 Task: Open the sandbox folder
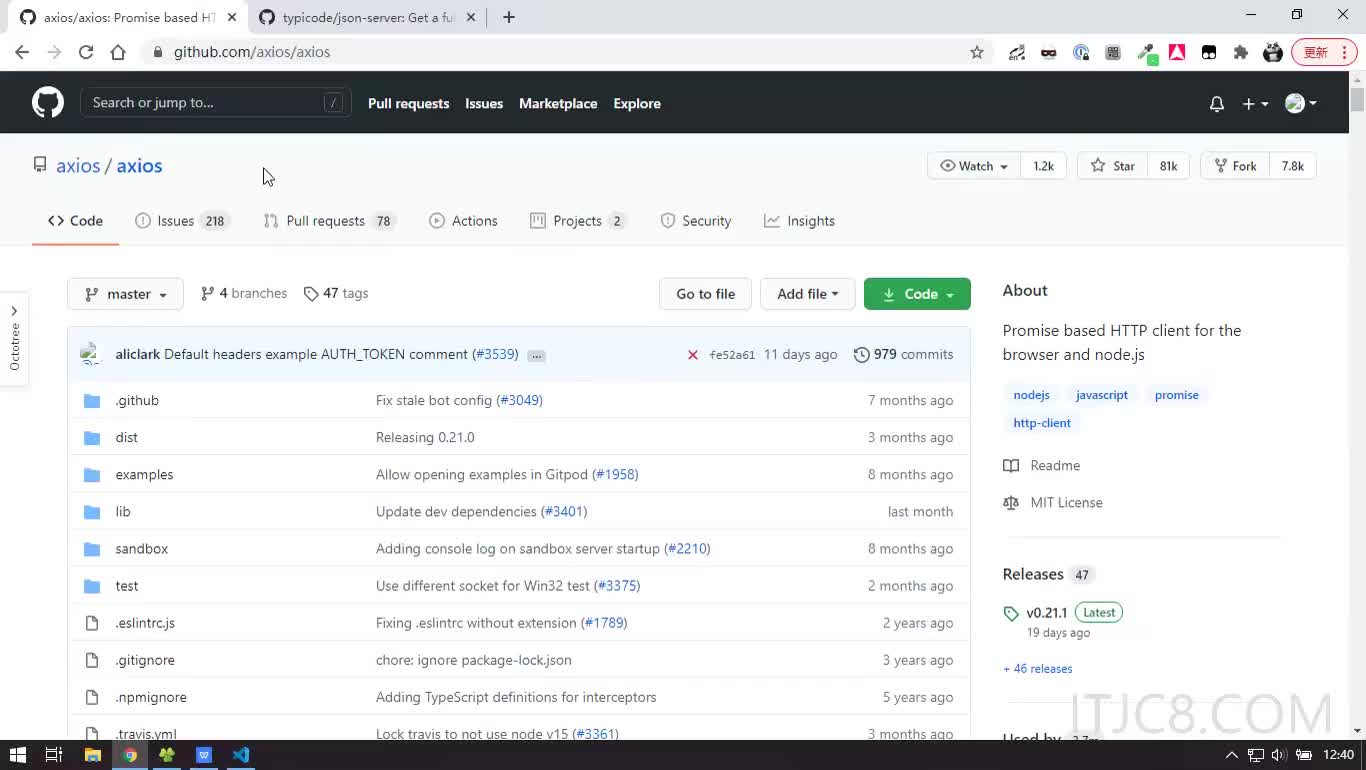[141, 548]
